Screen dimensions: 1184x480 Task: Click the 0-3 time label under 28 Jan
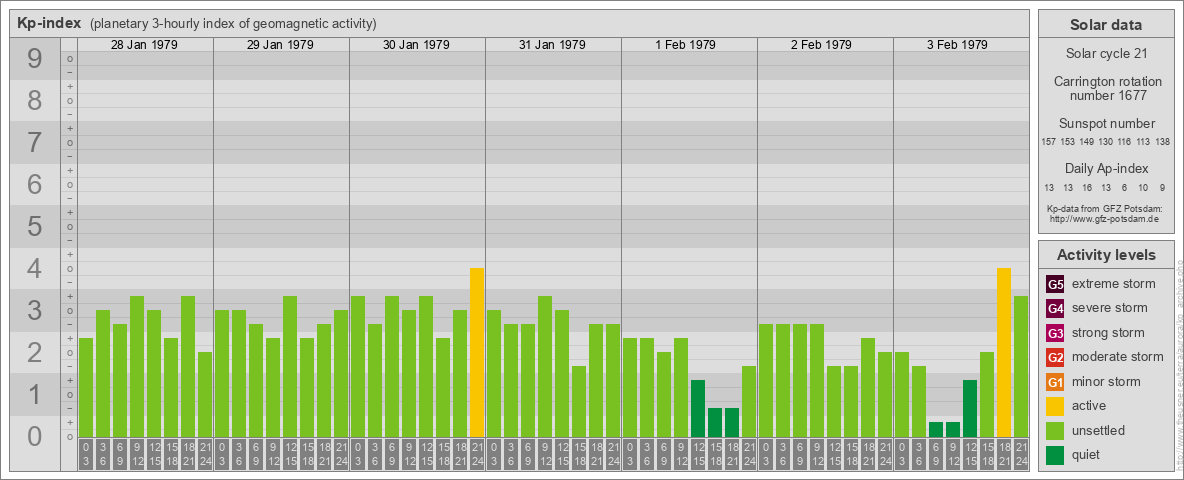coord(86,455)
